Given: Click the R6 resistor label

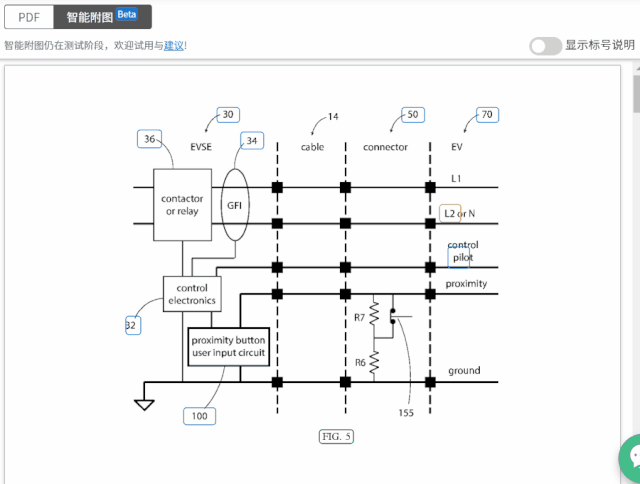Looking at the screenshot, I should point(360,362).
